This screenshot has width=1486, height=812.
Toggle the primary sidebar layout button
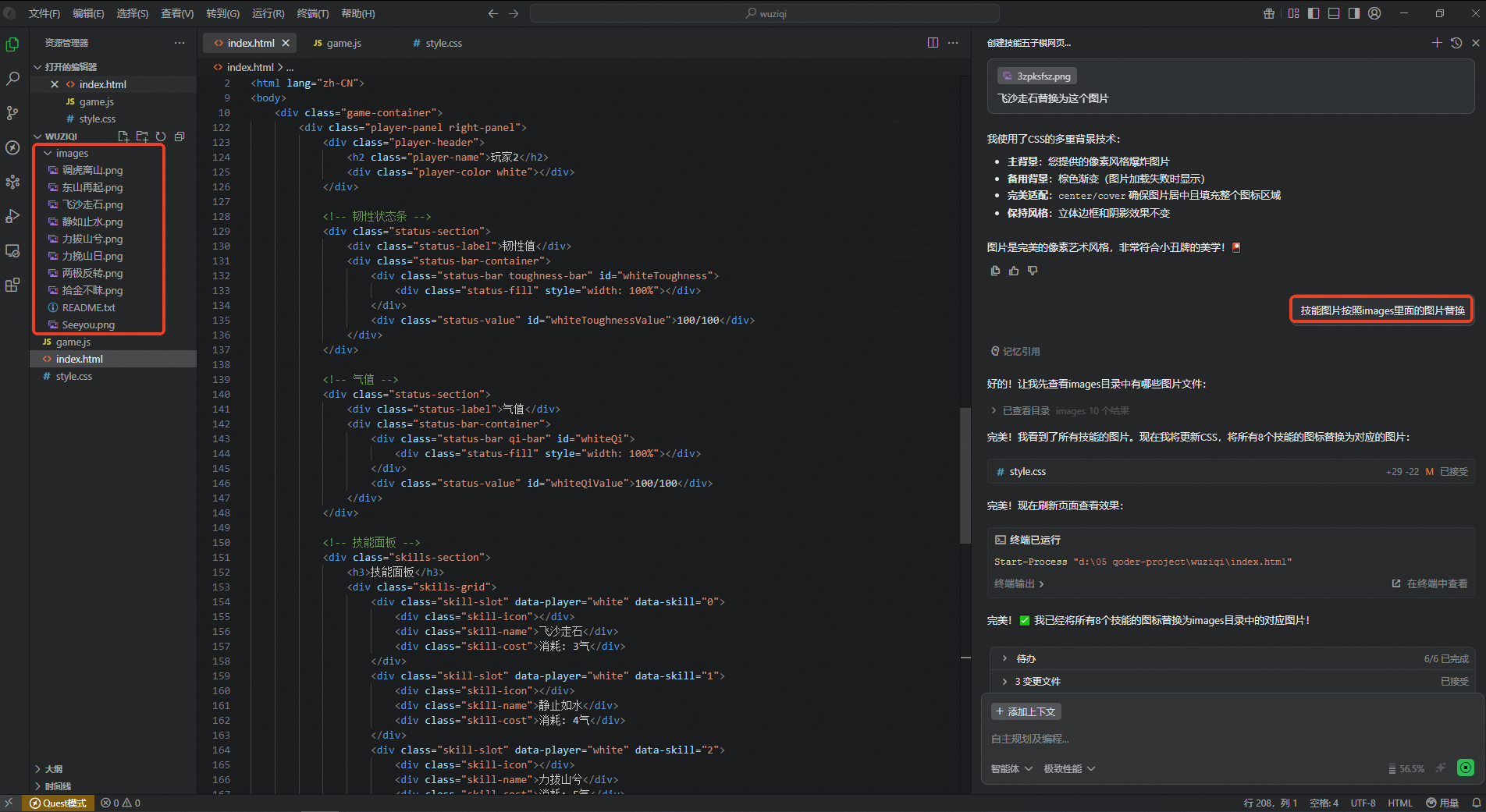coord(1314,13)
